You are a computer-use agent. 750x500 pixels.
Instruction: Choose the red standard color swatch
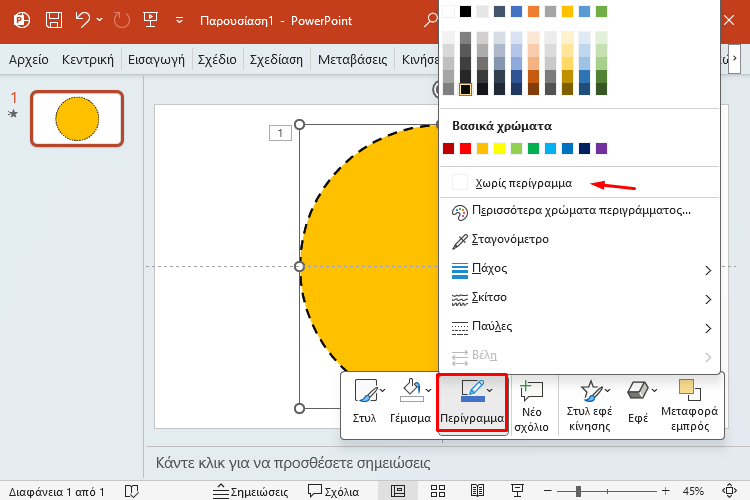click(x=465, y=148)
